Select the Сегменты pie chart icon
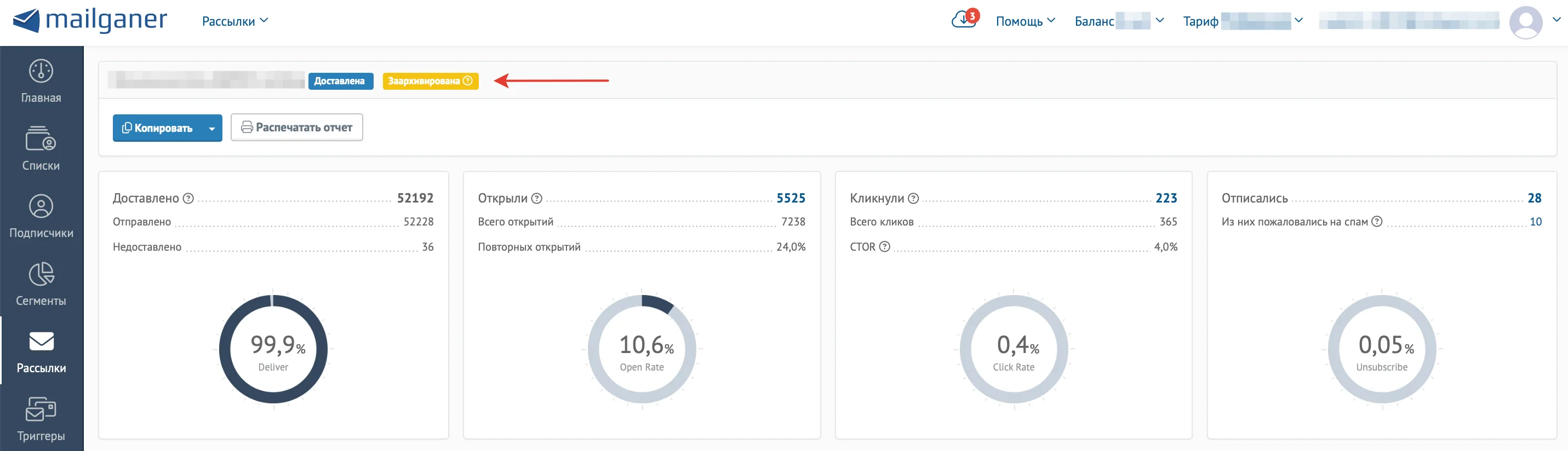Viewport: 1568px width, 451px height. coord(41,274)
